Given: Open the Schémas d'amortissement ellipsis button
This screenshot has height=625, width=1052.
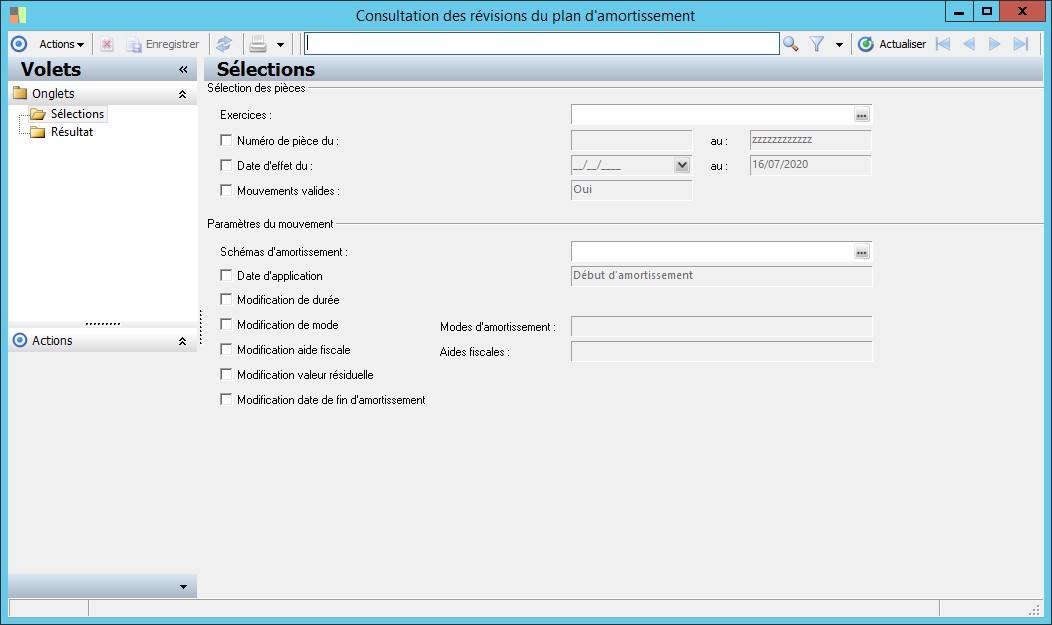Looking at the screenshot, I should point(861,252).
